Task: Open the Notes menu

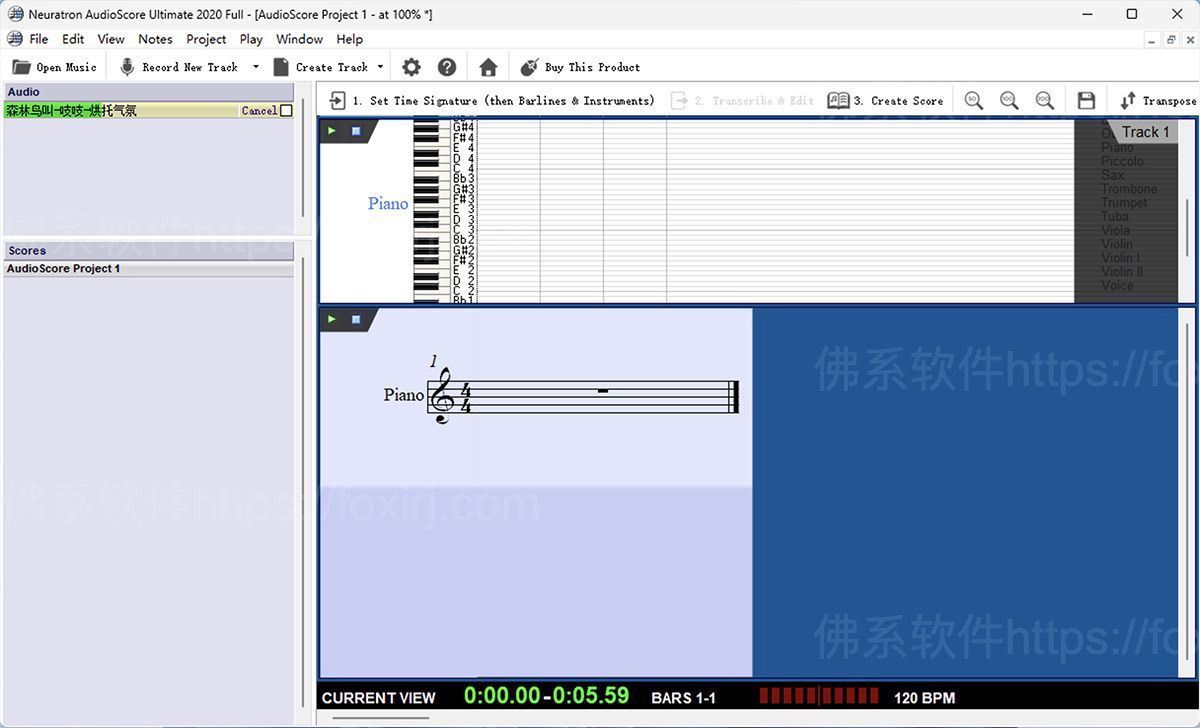Action: point(155,39)
